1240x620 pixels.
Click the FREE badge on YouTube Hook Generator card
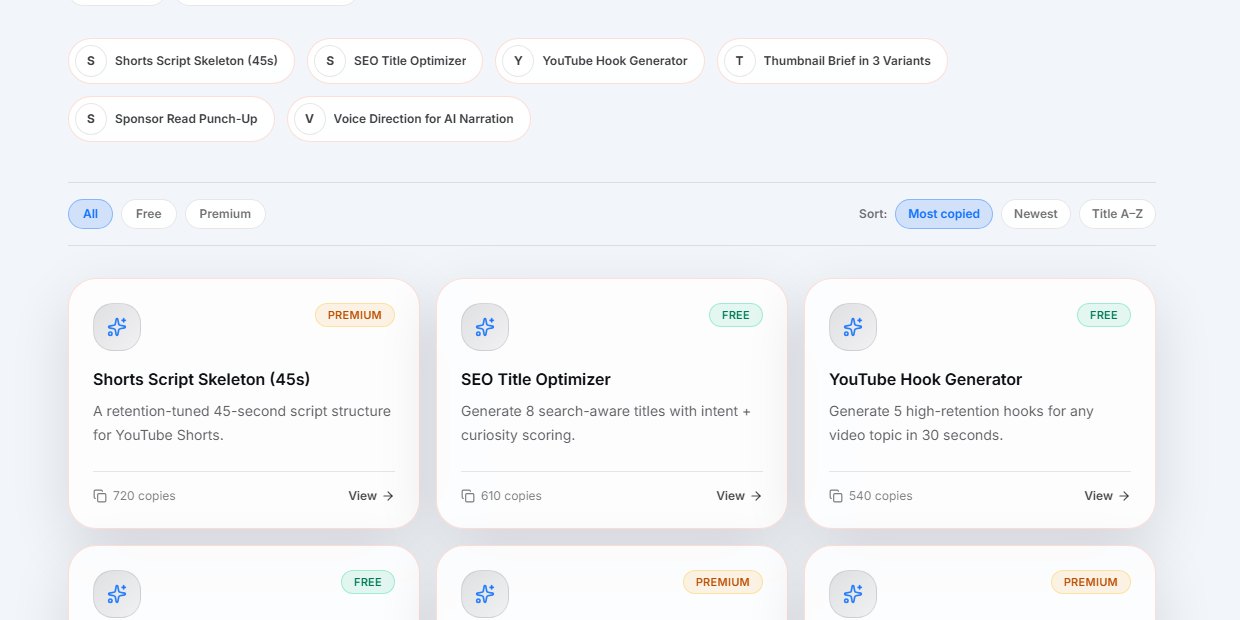(1104, 315)
